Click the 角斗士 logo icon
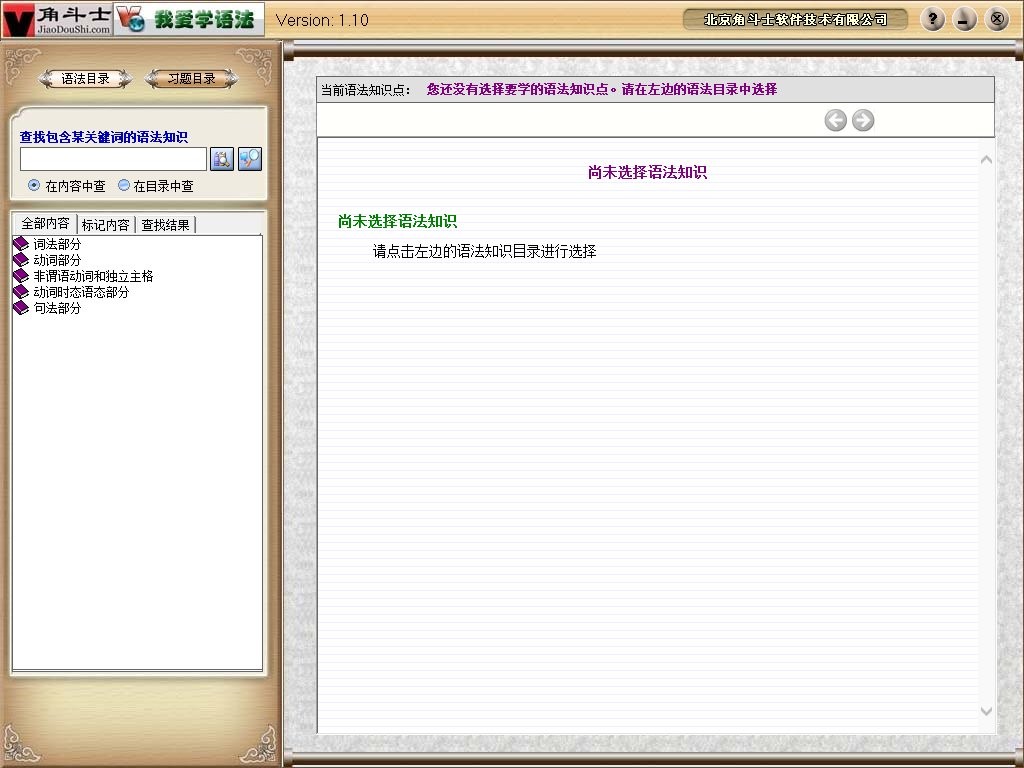Viewport: 1024px width, 768px height. 19,18
